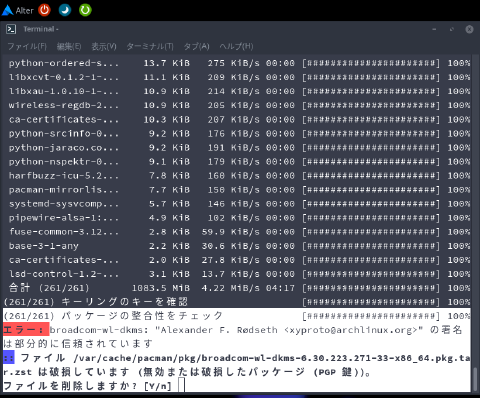
Task: Open the タブ(A) menu
Action: (196, 46)
